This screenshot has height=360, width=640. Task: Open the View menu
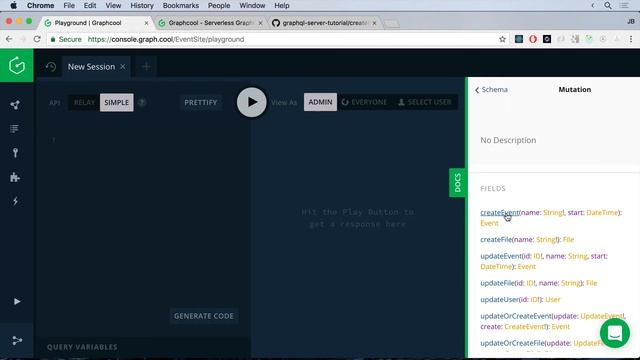[113, 5]
